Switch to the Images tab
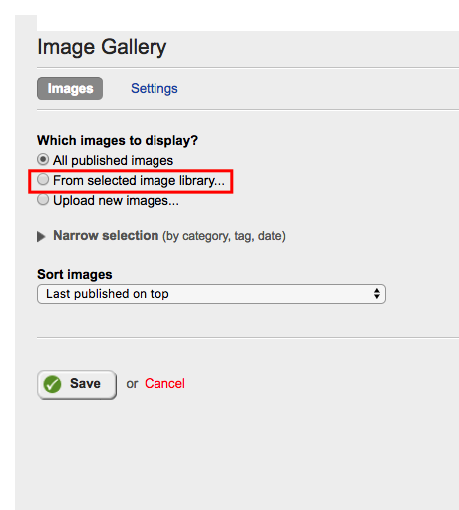The width and height of the screenshot is (459, 510). (70, 89)
